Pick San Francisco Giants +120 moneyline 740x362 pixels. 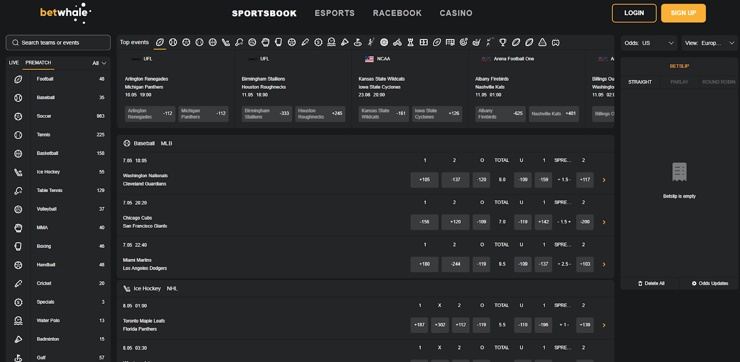pos(455,222)
